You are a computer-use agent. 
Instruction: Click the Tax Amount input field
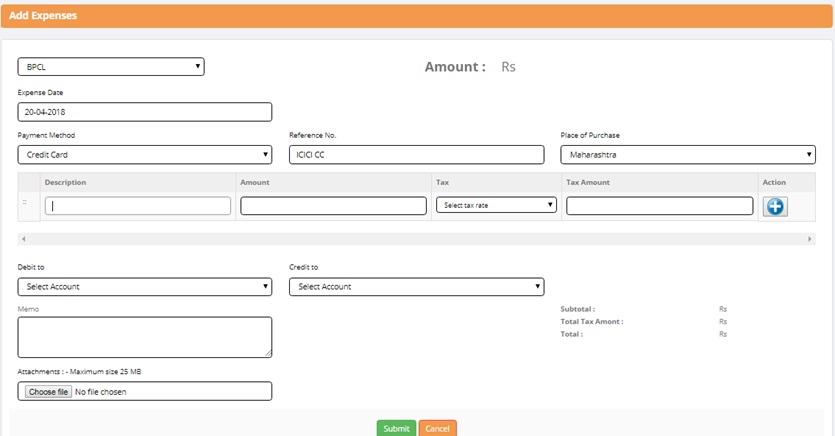click(x=659, y=206)
